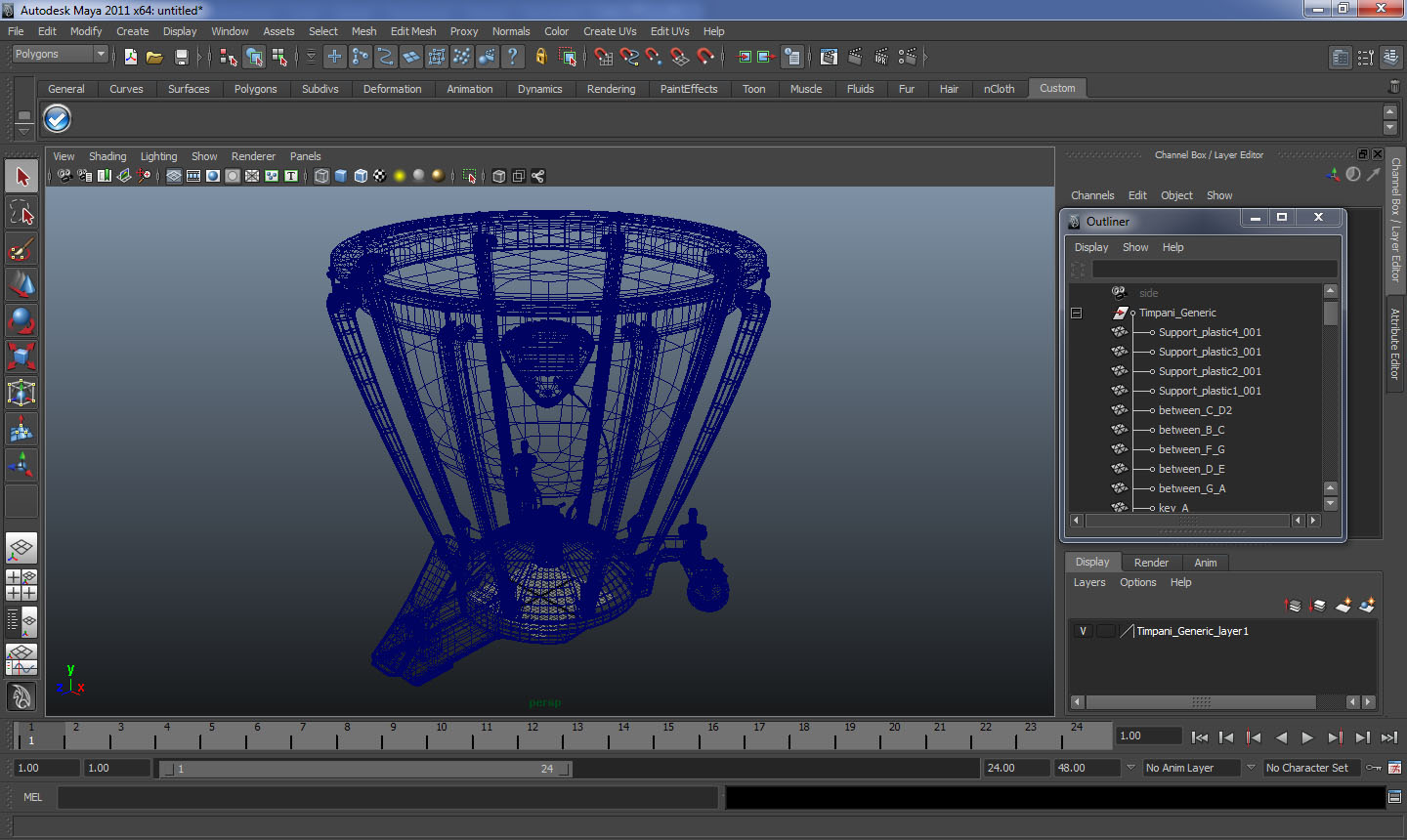Open the shelf options arrow menu

(x=23, y=130)
